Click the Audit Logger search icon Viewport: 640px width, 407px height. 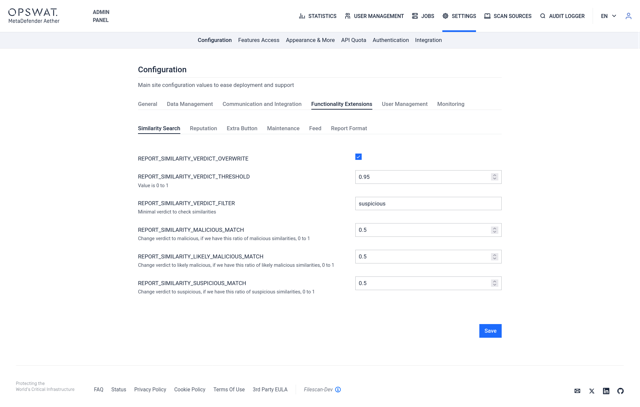(x=543, y=16)
